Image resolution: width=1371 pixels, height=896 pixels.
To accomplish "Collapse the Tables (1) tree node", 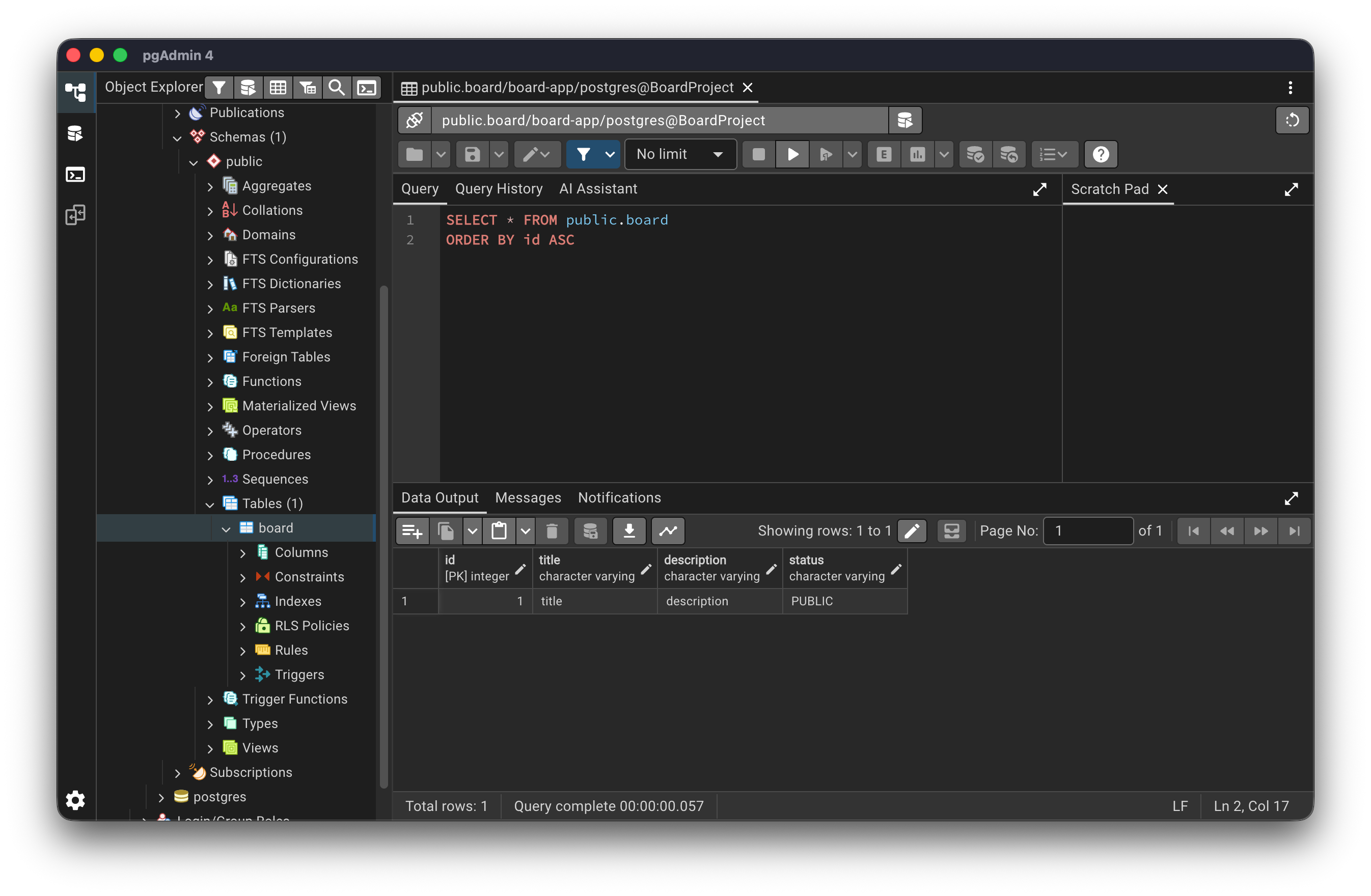I will tap(210, 505).
